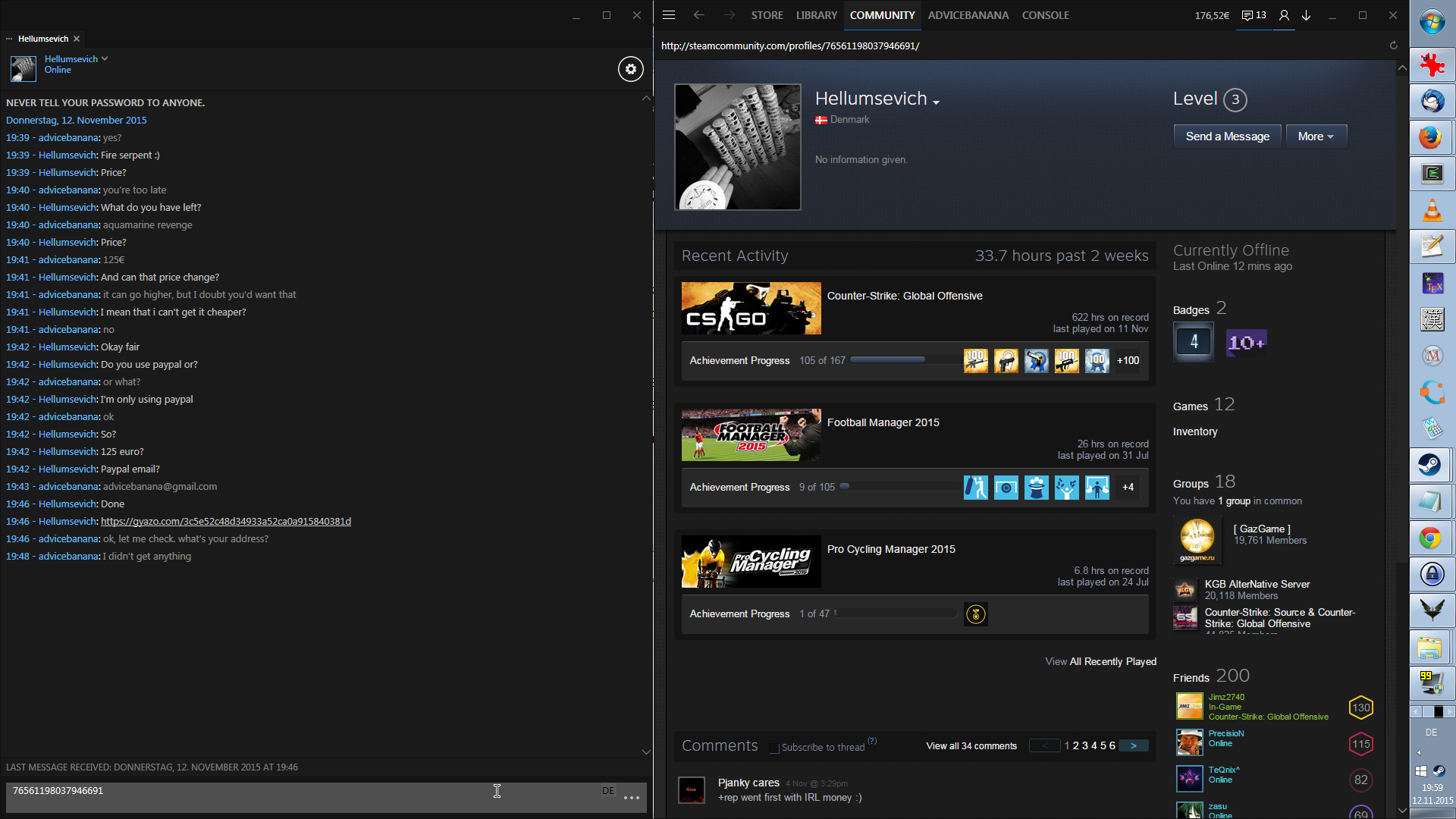Open Firefox from the taskbar
Image resolution: width=1456 pixels, height=819 pixels.
pos(1431,137)
